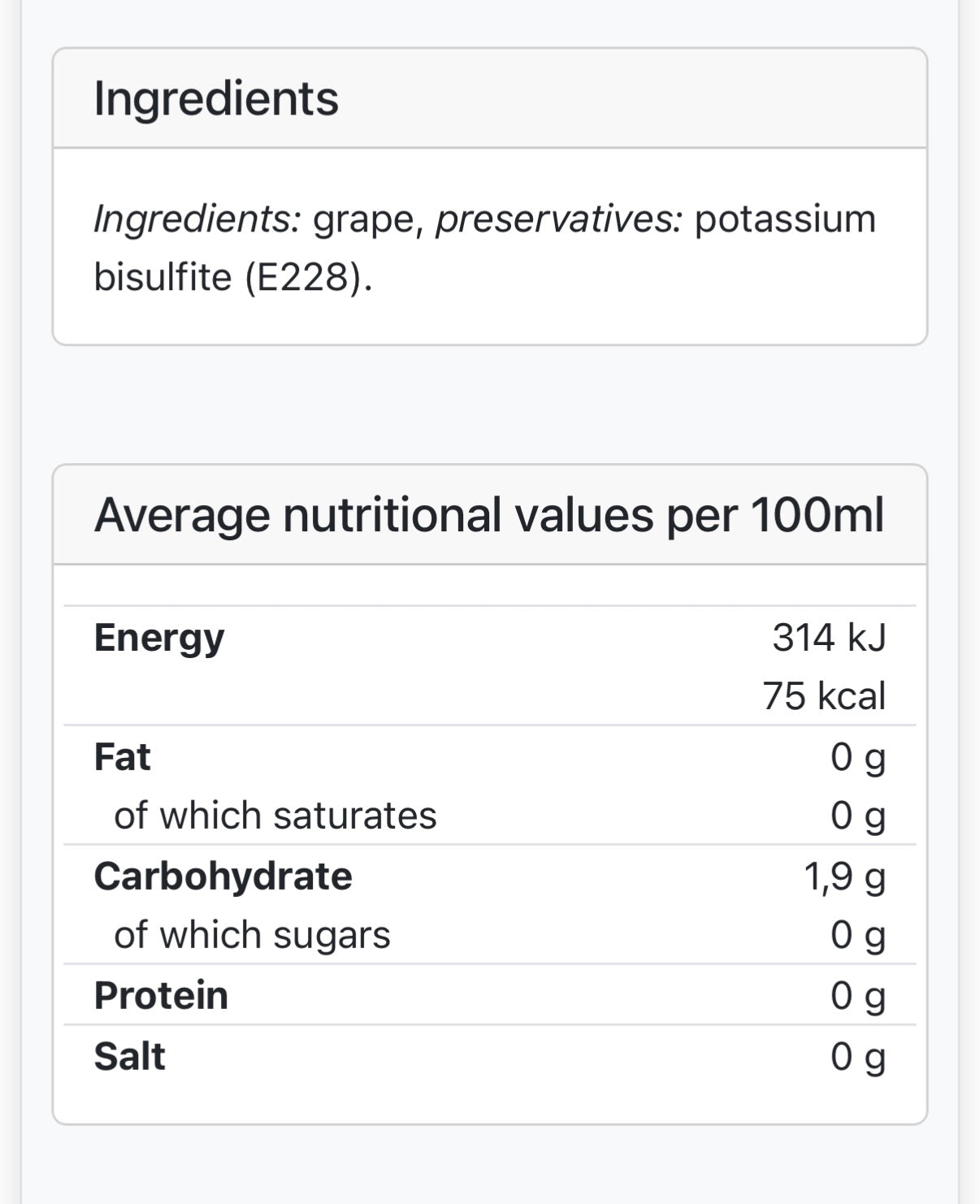Click the "of which sugars" label

pyautogui.click(x=252, y=935)
